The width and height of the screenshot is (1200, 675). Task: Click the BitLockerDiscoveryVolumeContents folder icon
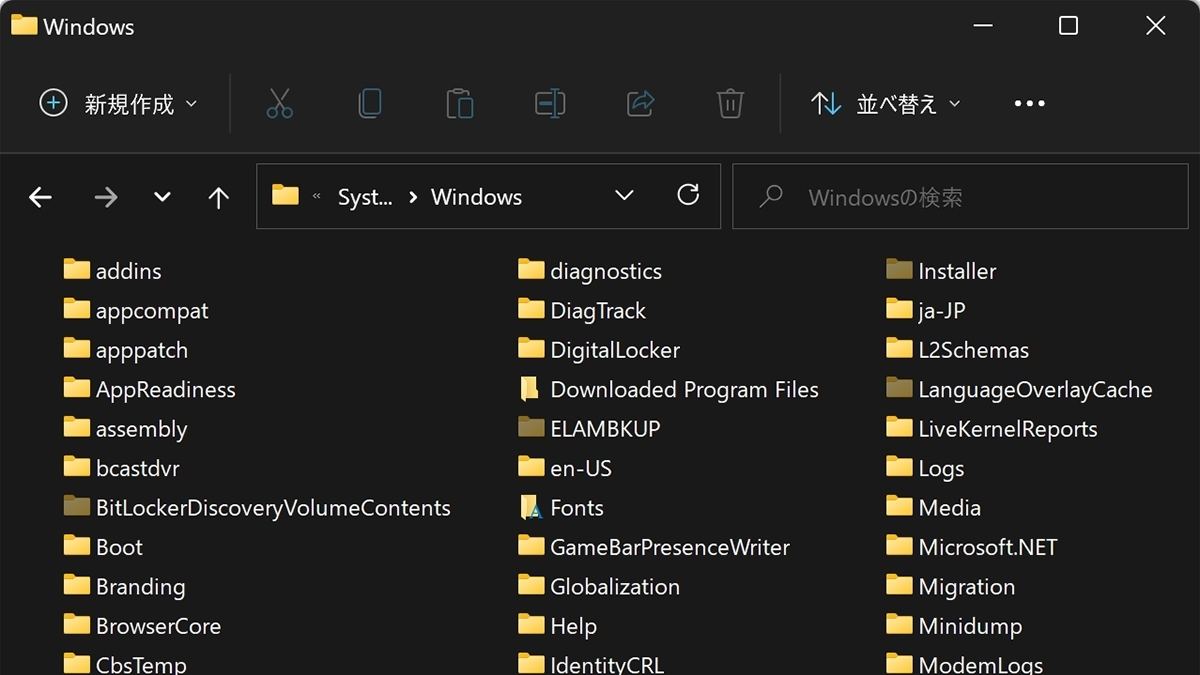(x=77, y=506)
